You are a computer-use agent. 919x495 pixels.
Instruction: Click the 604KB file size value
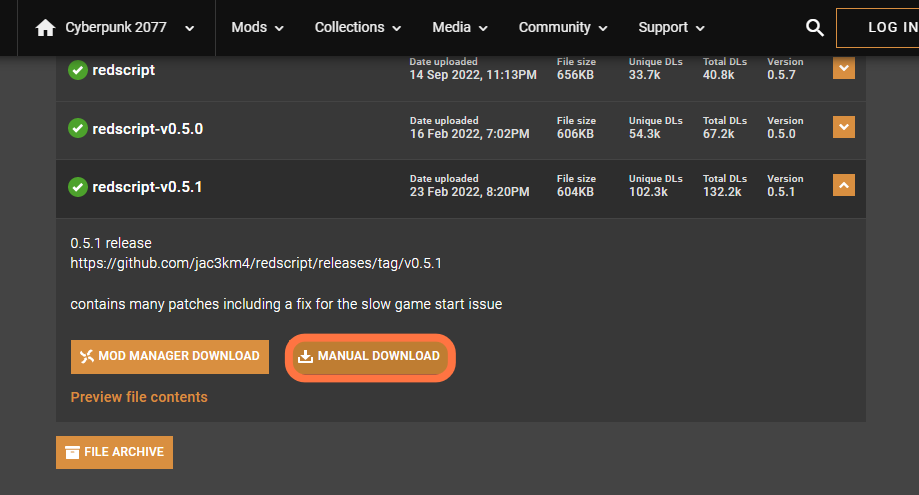tap(575, 192)
